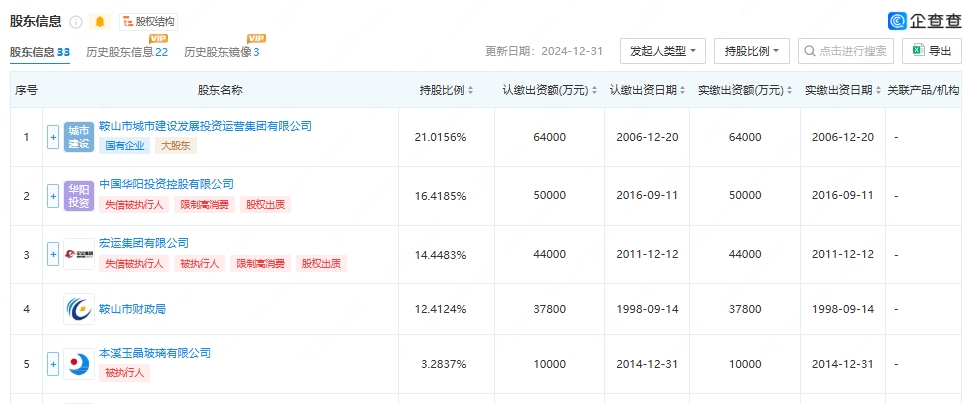Click the 华阳投资 company logo

79,196
